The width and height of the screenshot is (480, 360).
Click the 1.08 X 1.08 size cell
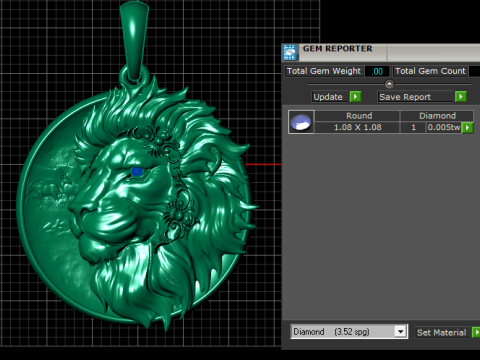pyautogui.click(x=357, y=127)
